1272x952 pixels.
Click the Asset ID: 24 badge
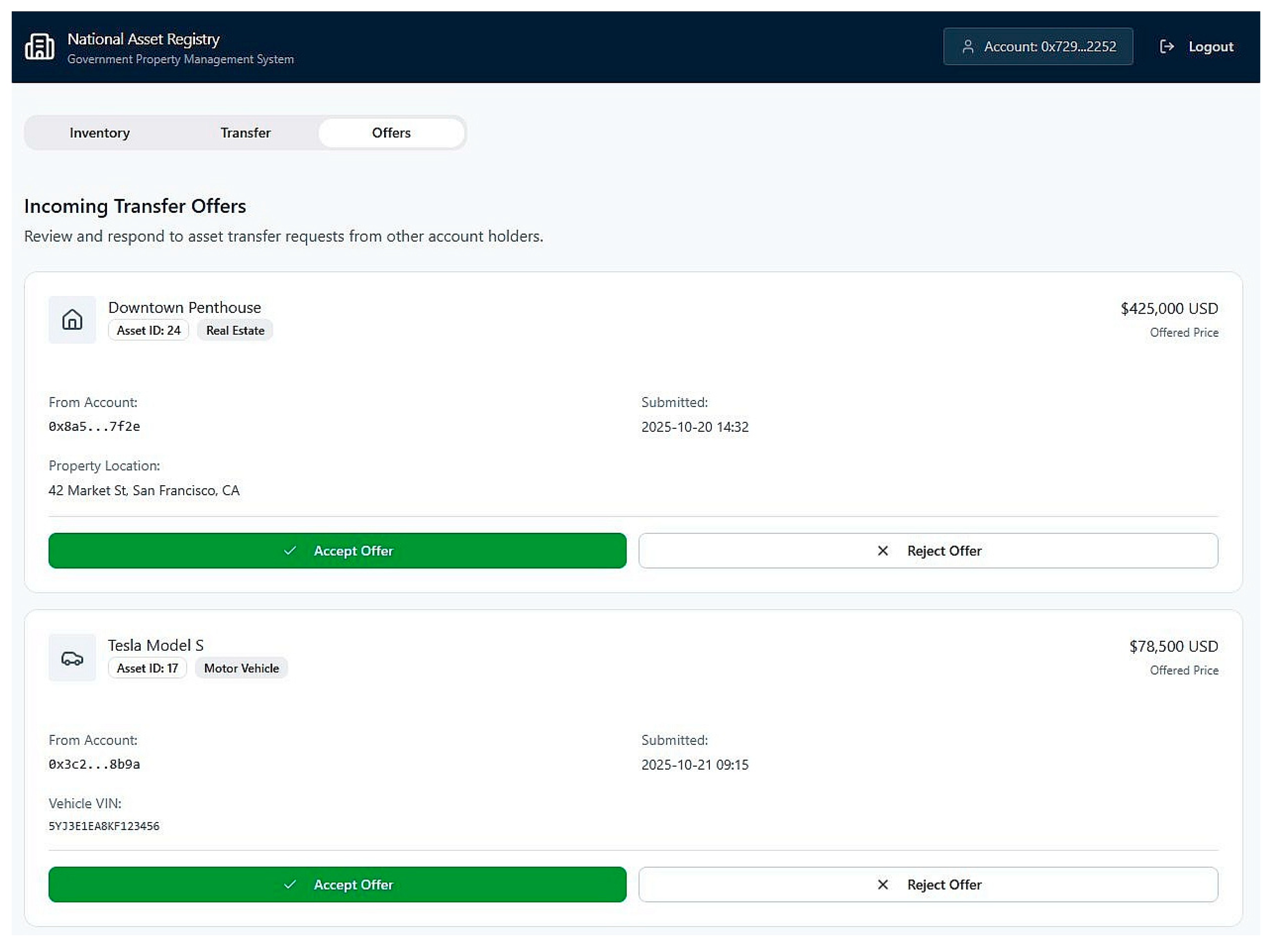coord(148,330)
